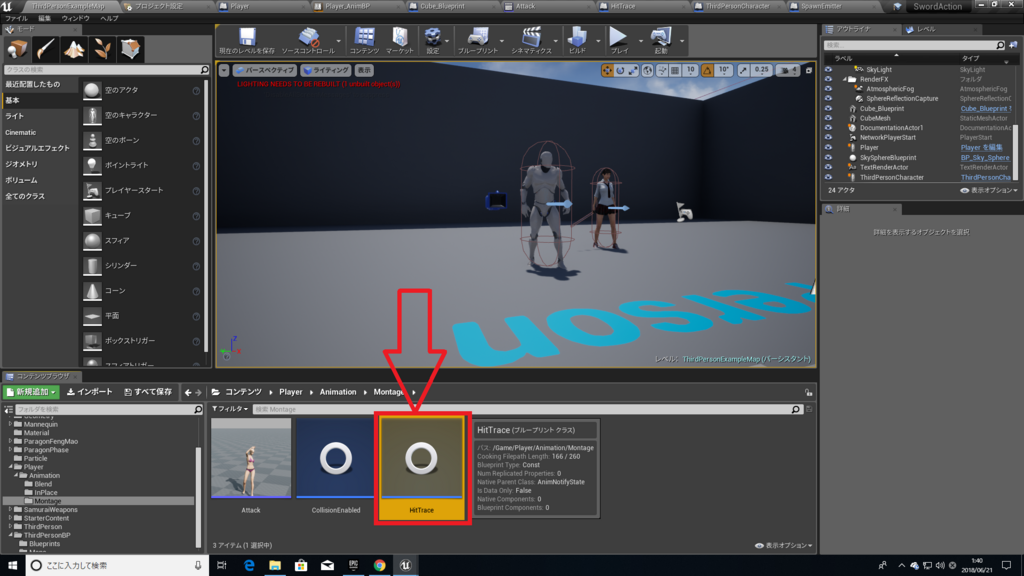Select the HitTrace blueprint asset
The image size is (1024, 576).
421,468
